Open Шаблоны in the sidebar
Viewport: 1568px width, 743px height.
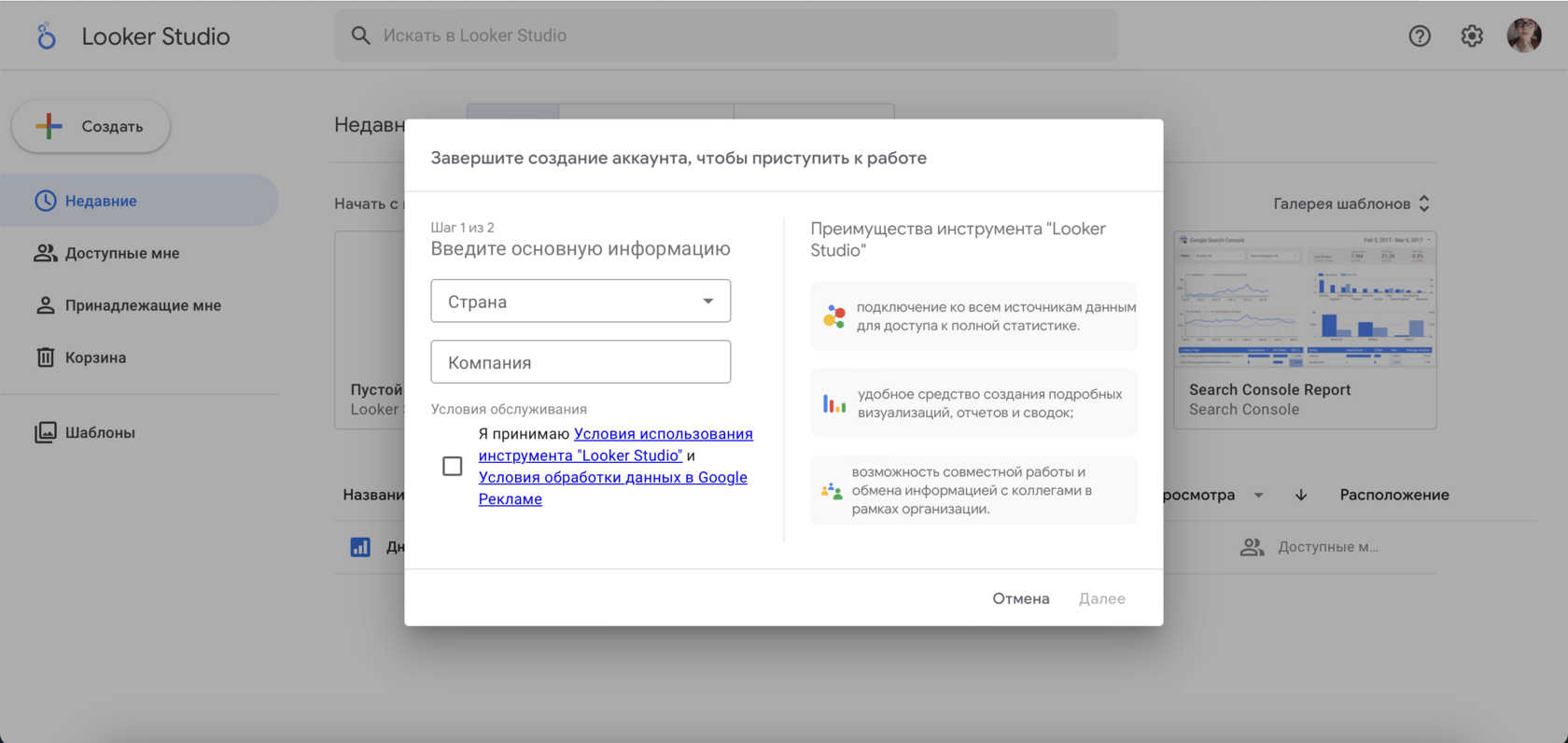139,432
